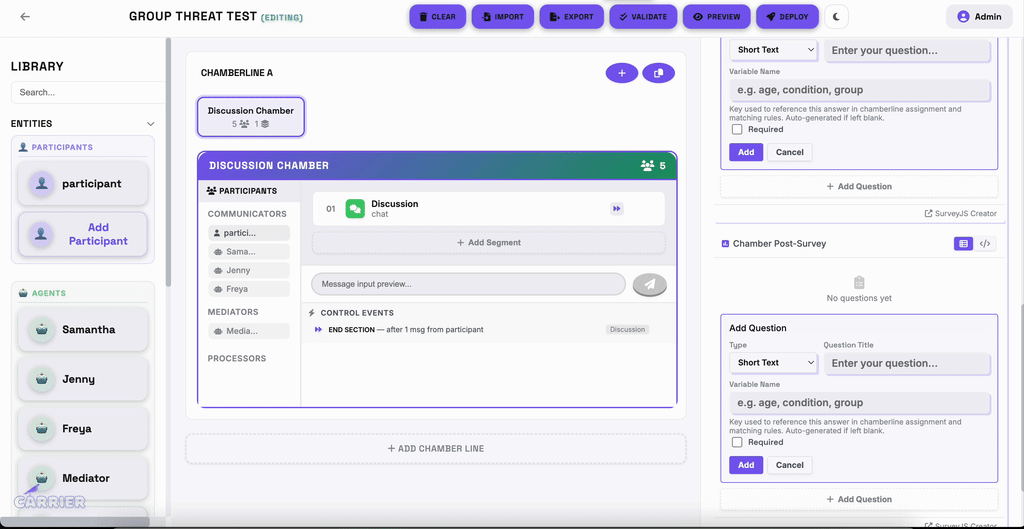Click the send paper-plane button
The image size is (1024, 529).
tap(650, 284)
